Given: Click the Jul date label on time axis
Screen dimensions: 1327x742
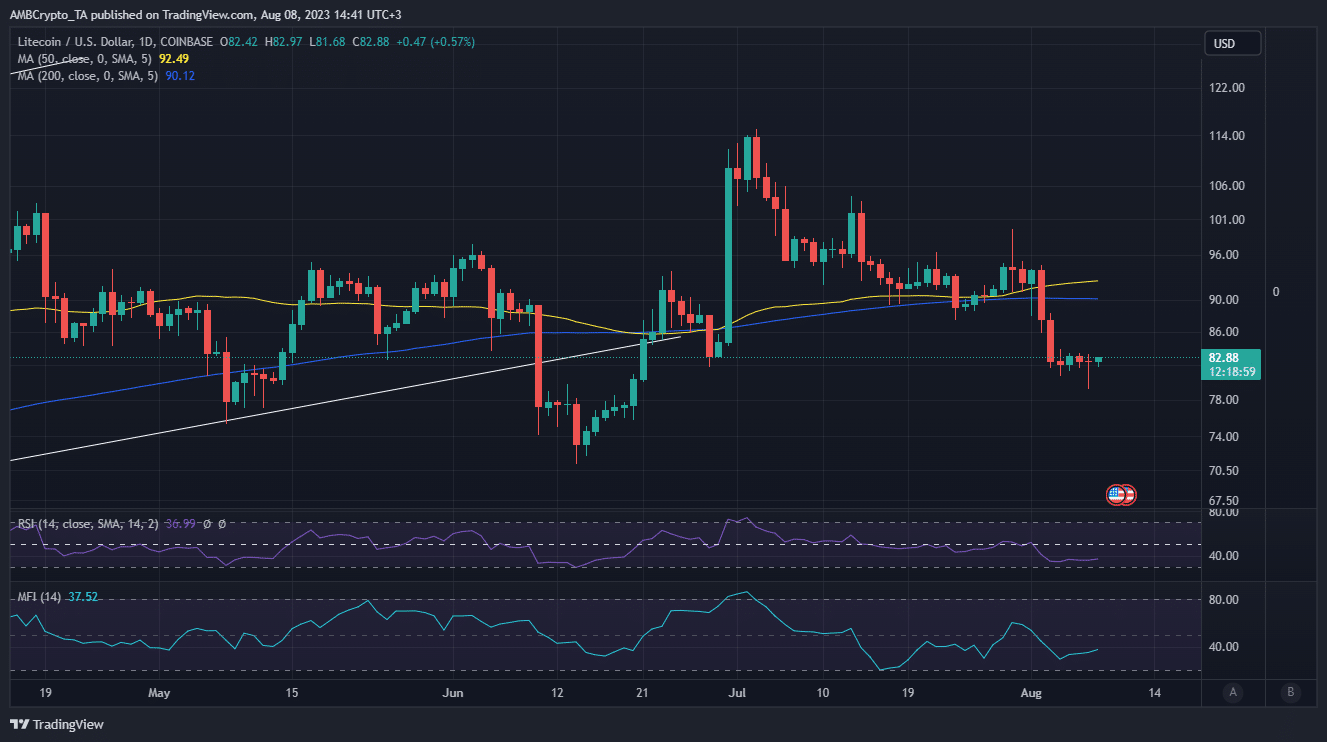Looking at the screenshot, I should tap(736, 692).
